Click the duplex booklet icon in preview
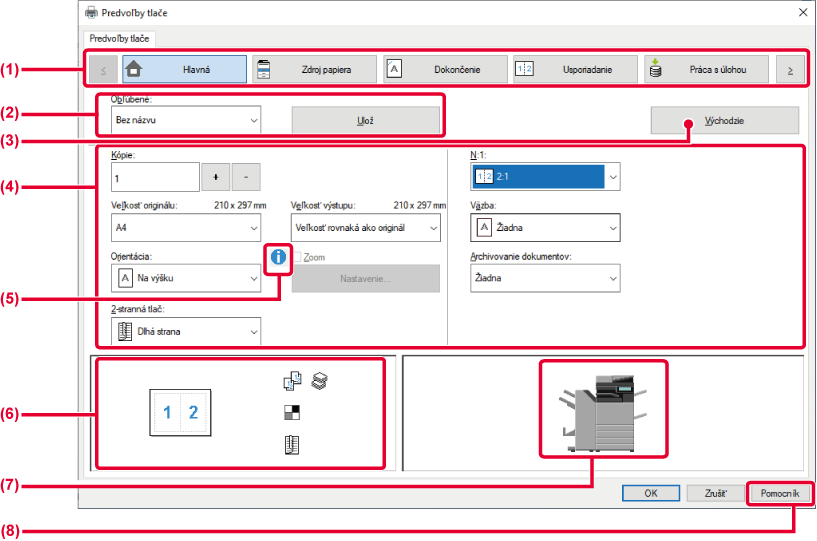Screen dimensions: 817x541 [x=292, y=445]
